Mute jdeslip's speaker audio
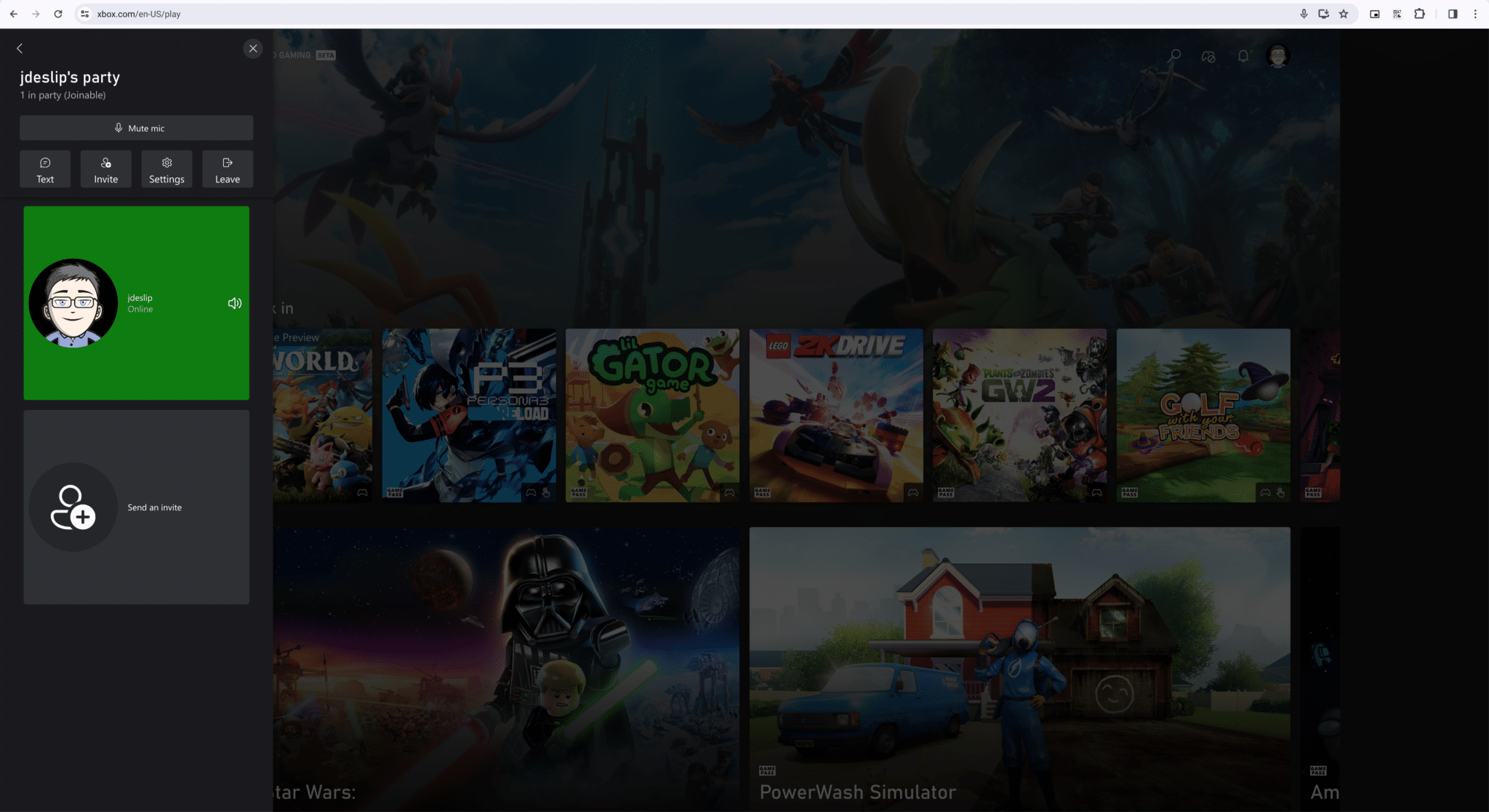The height and width of the screenshot is (812, 1489). coord(234,303)
